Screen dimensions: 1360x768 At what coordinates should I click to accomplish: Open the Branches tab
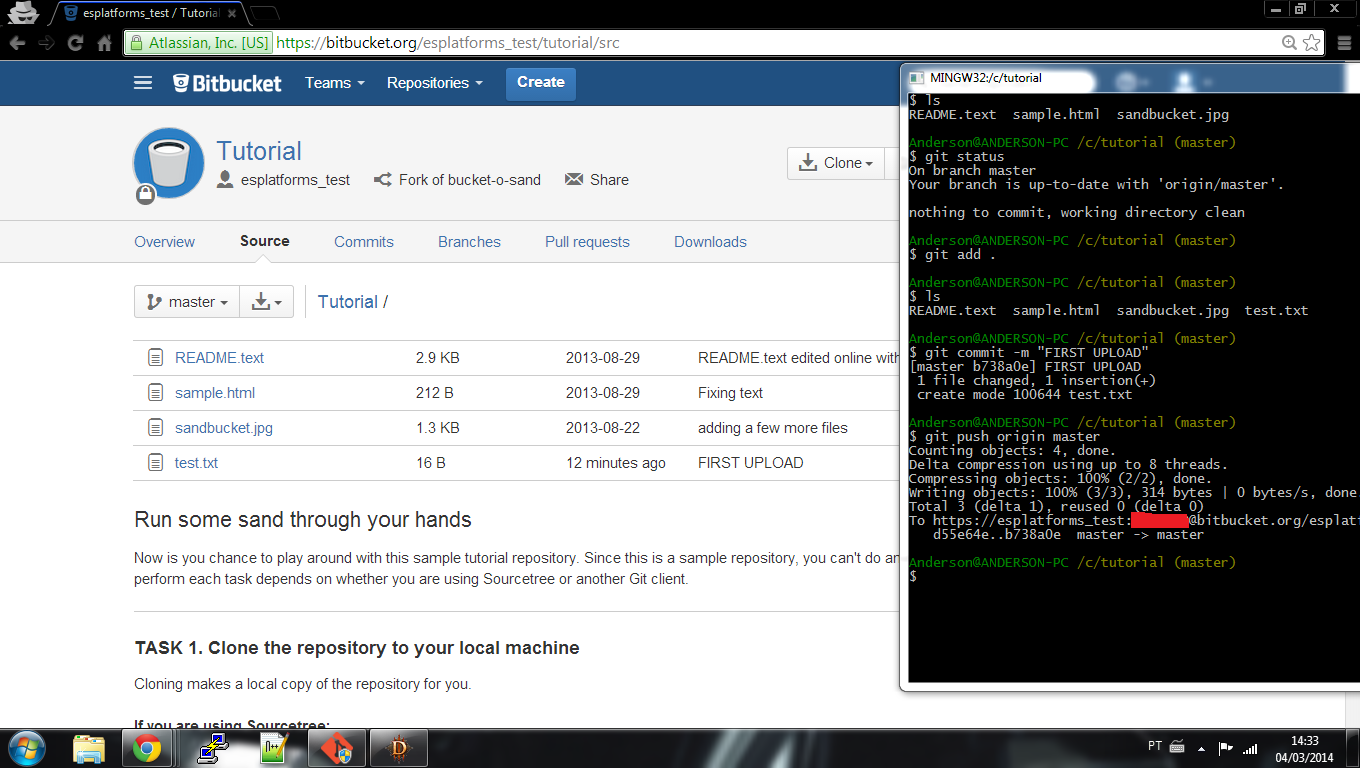click(469, 242)
